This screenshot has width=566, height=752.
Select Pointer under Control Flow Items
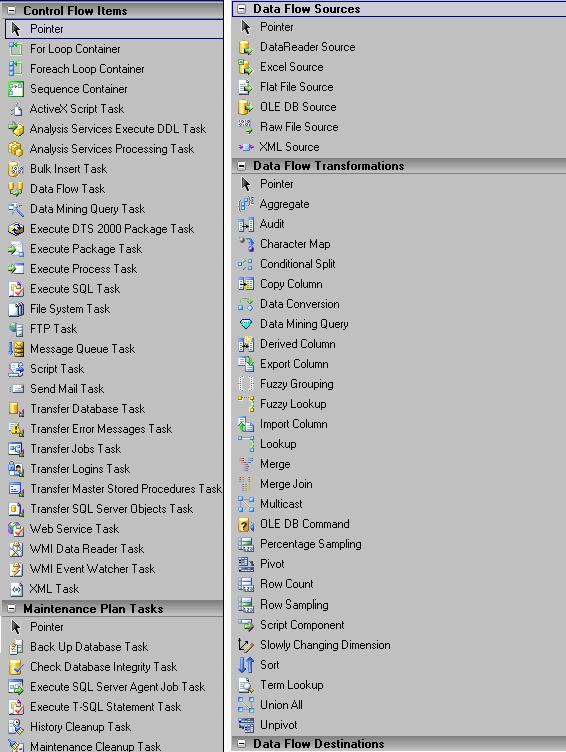114,29
